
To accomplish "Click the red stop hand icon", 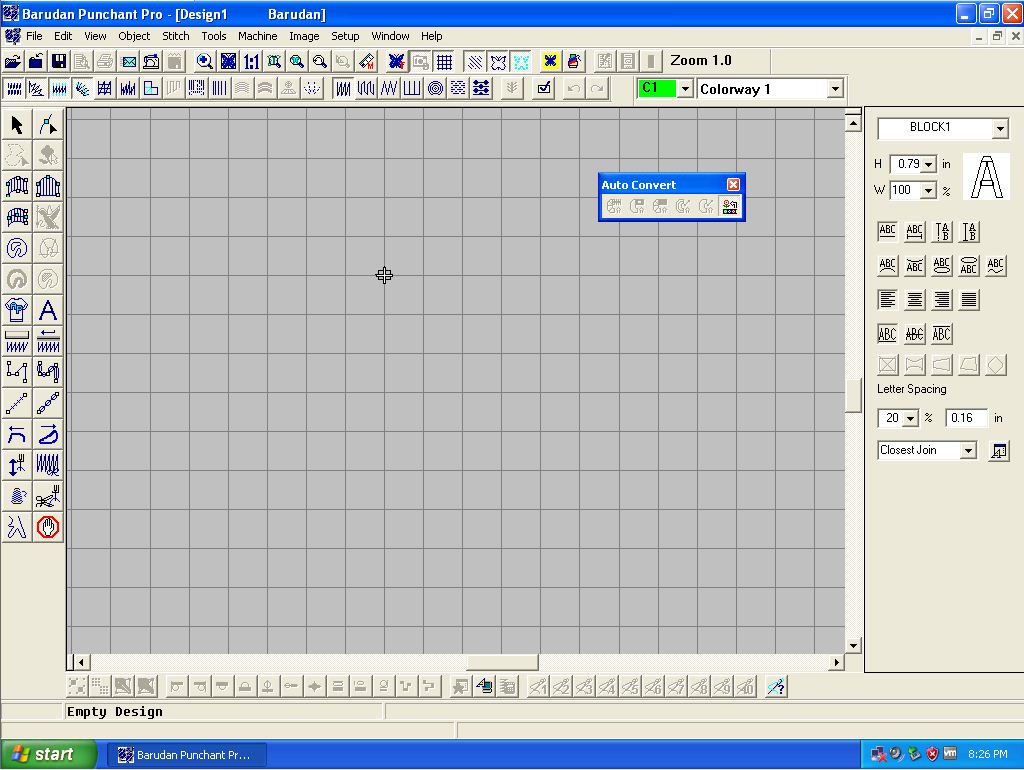I will 47,527.
